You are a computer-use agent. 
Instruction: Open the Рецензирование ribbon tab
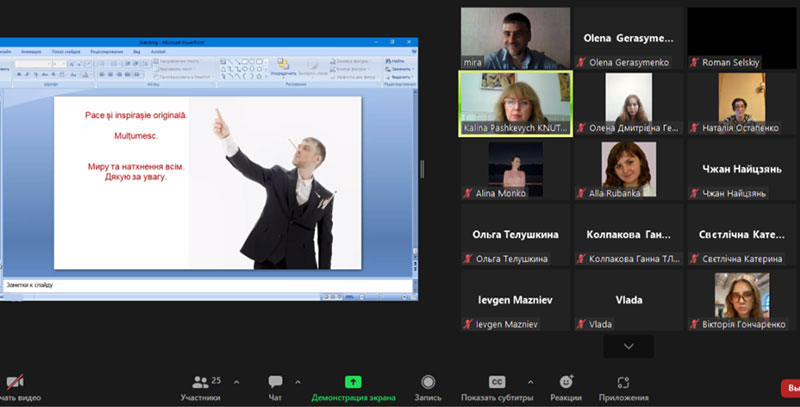[x=107, y=52]
